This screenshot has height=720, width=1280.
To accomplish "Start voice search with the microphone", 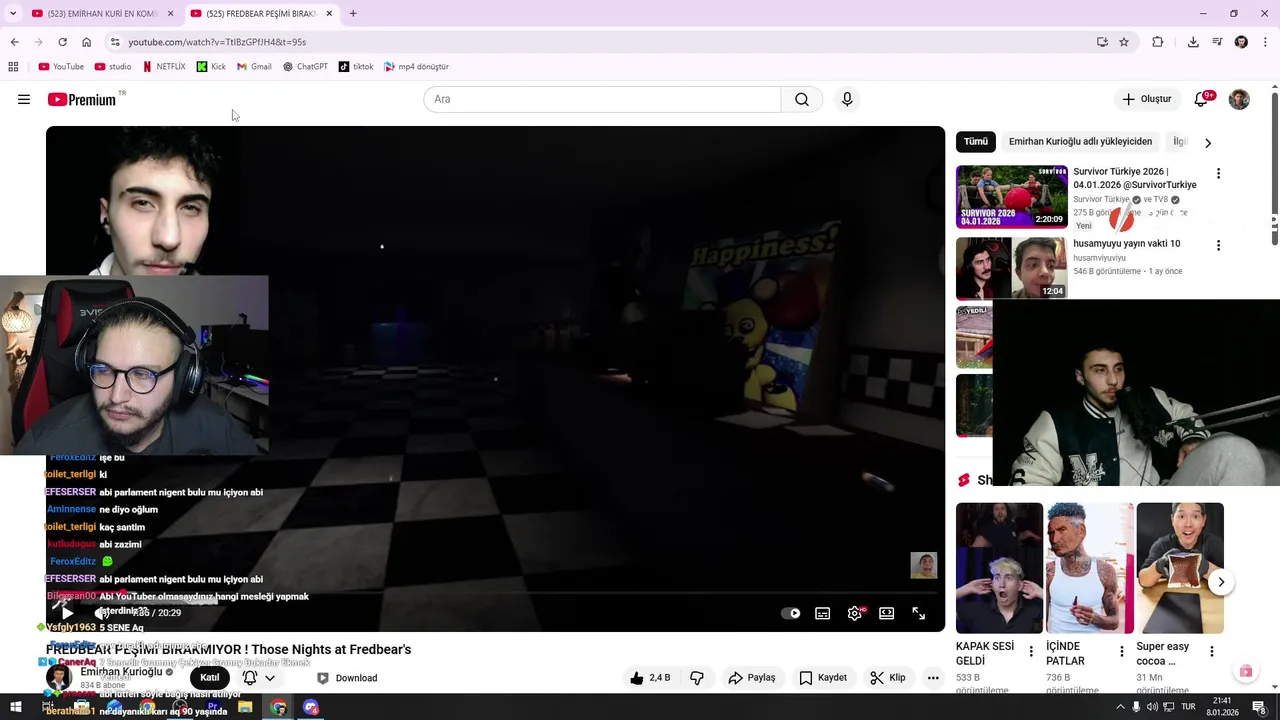I will click(x=847, y=99).
